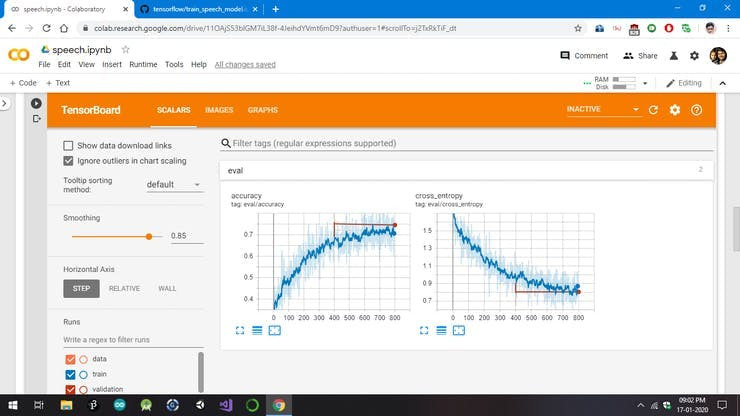Expand cross_entropy chart to full size
Screen dimensions: 740x416
(x=424, y=331)
